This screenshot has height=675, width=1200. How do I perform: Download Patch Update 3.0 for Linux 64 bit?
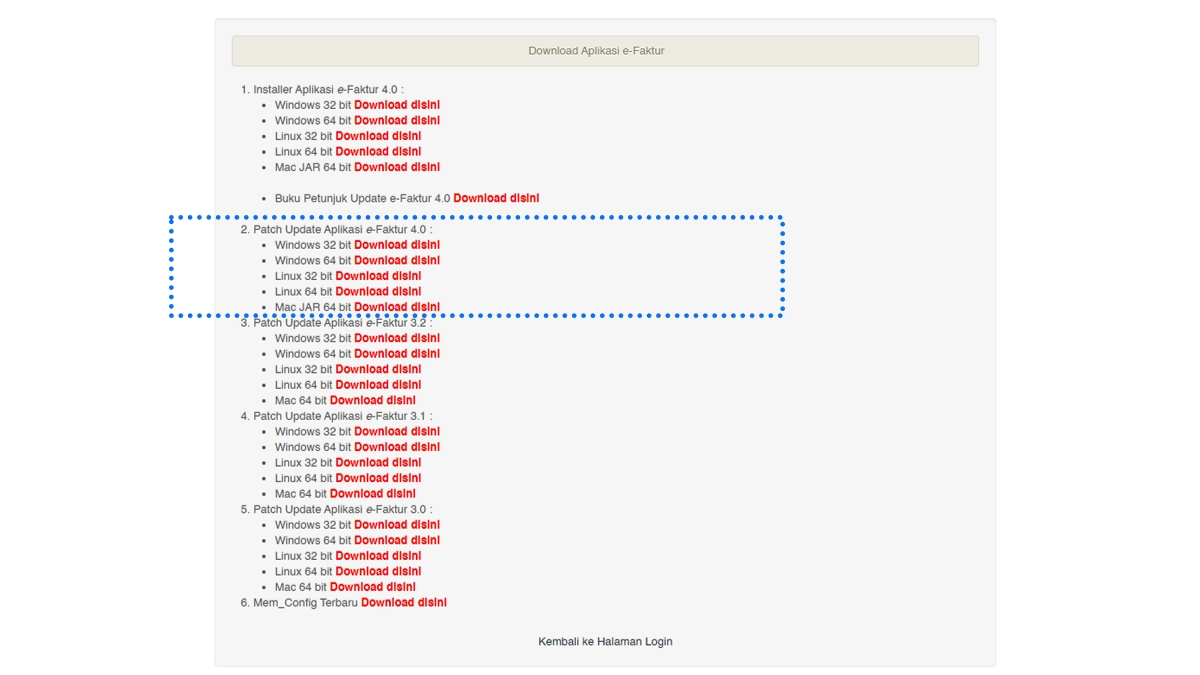[378, 571]
